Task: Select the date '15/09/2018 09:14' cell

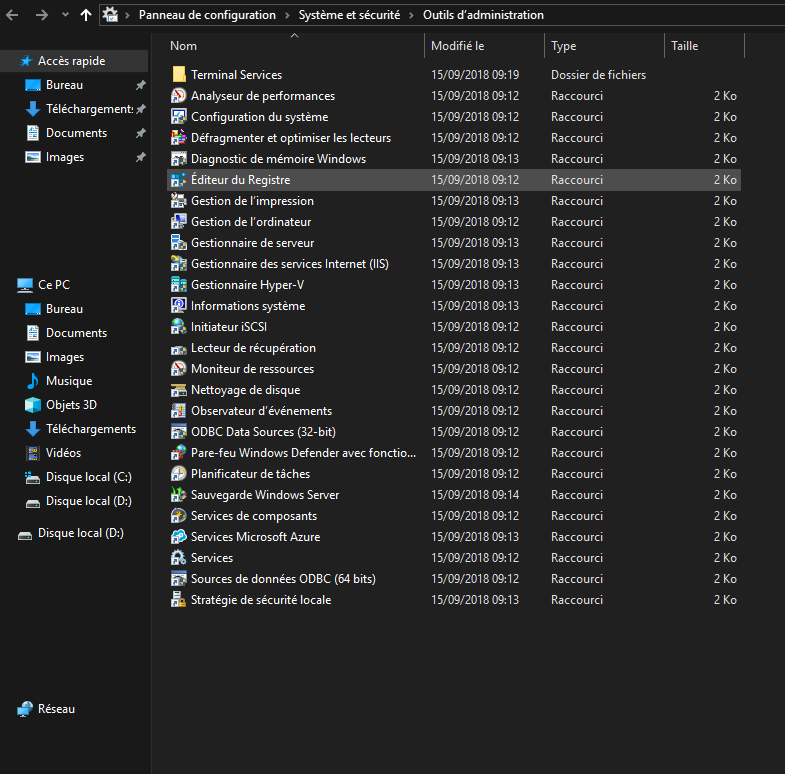Action: 475,495
